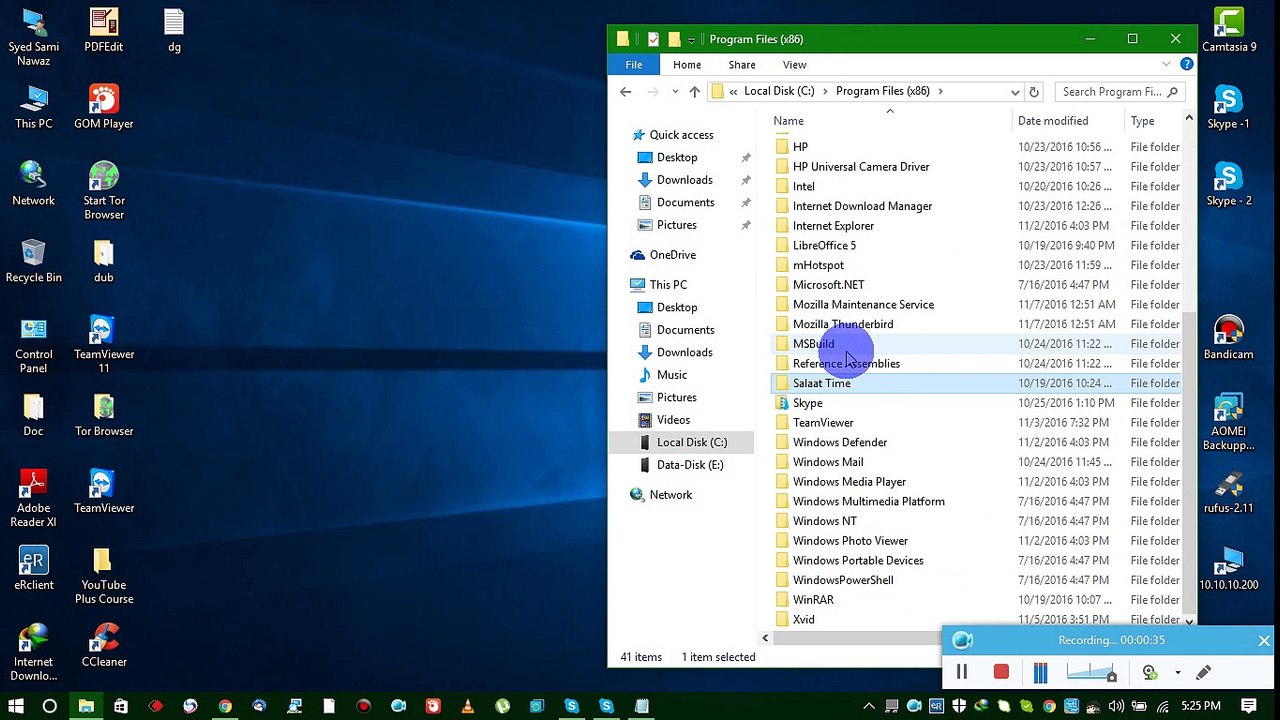Open OneDrive in the navigation pane
Image resolution: width=1280 pixels, height=720 pixels.
click(x=672, y=255)
